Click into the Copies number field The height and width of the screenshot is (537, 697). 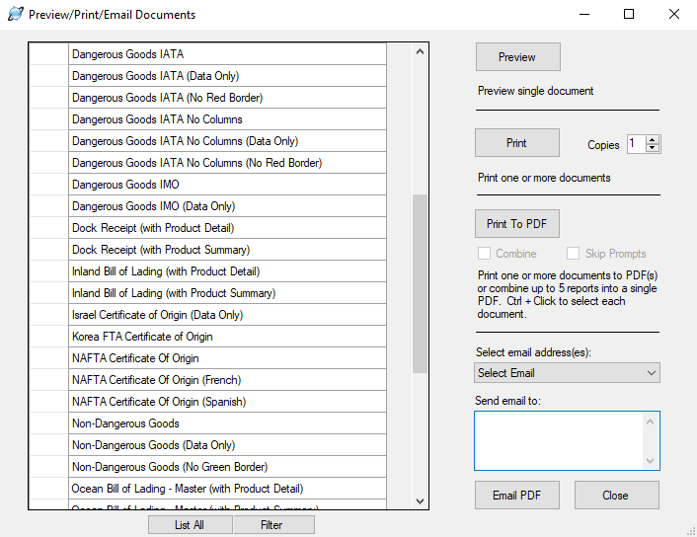tap(637, 144)
